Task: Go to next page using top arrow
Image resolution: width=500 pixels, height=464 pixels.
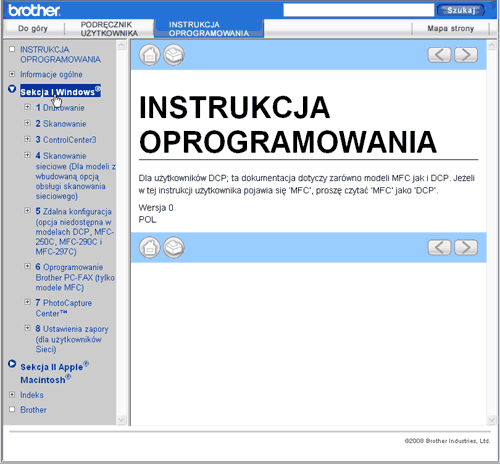Action: click(x=466, y=55)
